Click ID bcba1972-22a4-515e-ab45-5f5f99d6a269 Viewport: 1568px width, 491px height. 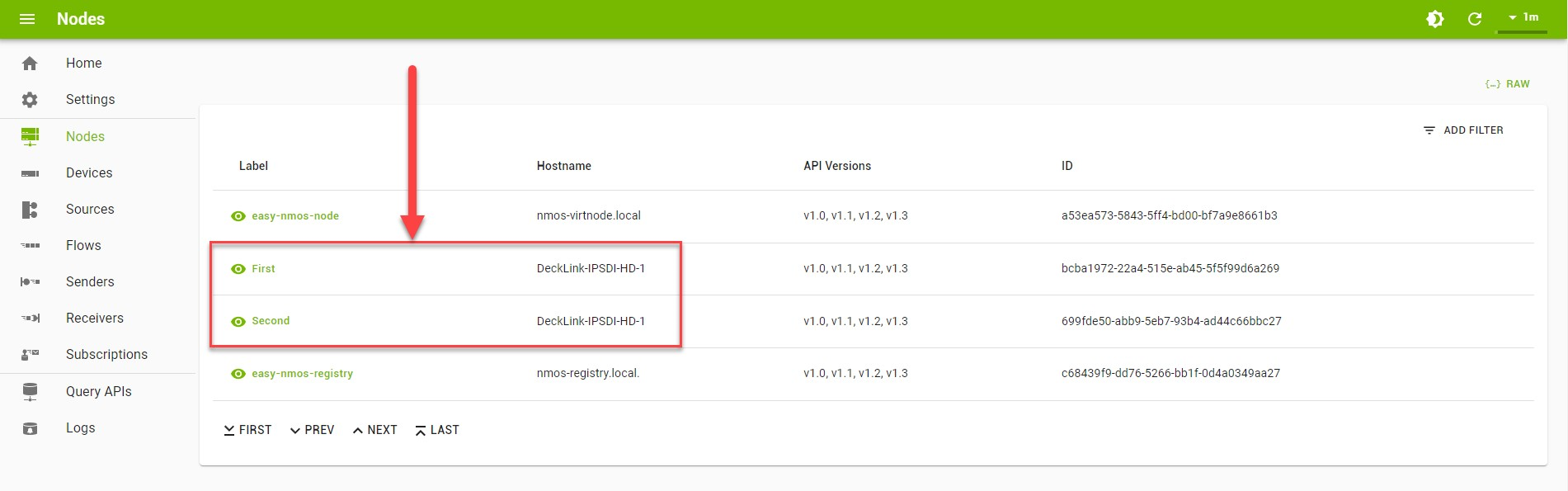coord(1170,269)
